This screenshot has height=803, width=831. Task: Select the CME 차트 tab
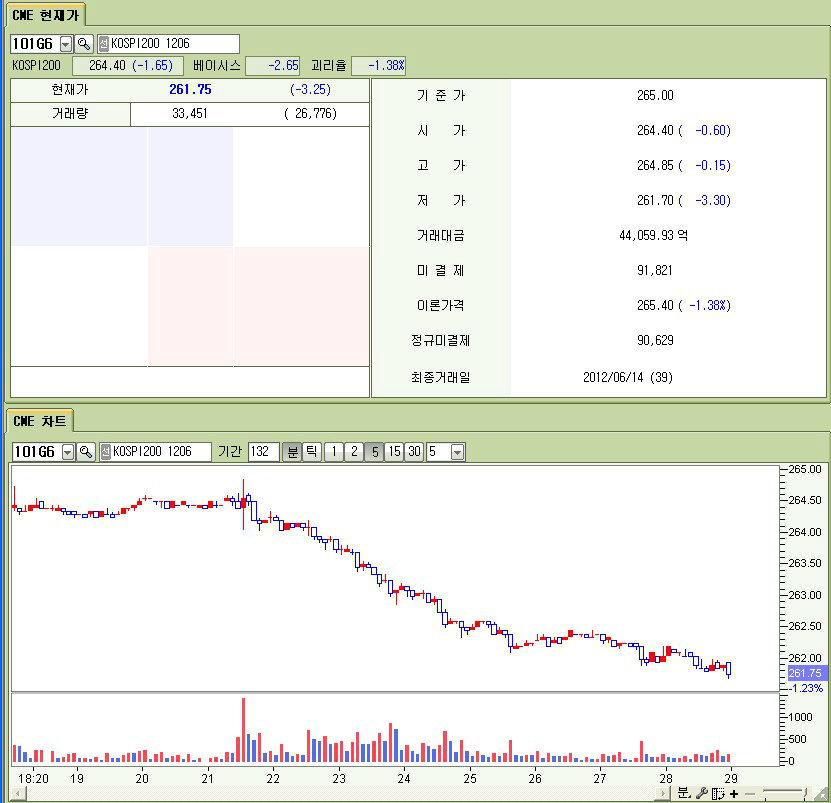point(40,421)
